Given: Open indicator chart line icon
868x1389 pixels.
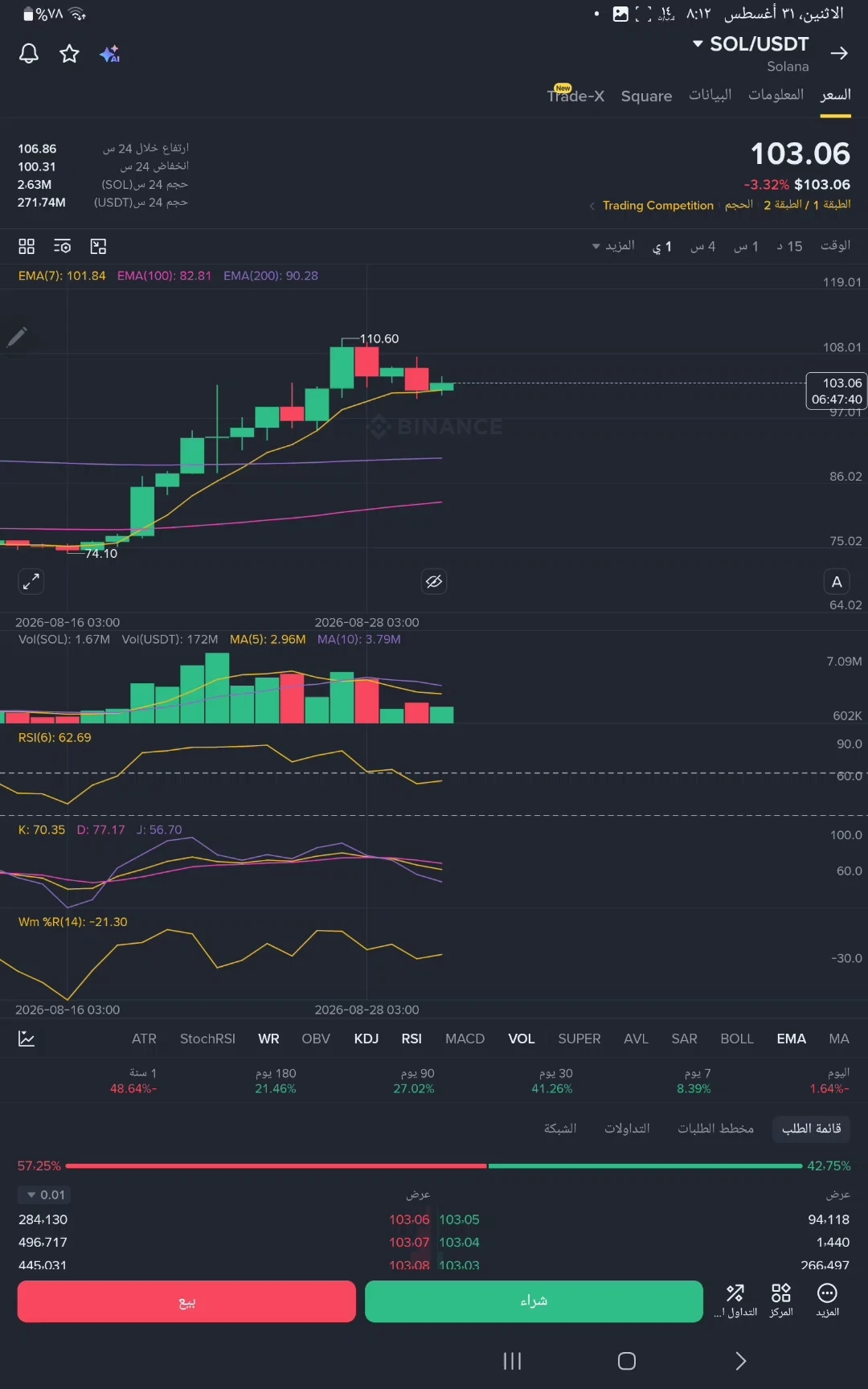Looking at the screenshot, I should point(27,1039).
